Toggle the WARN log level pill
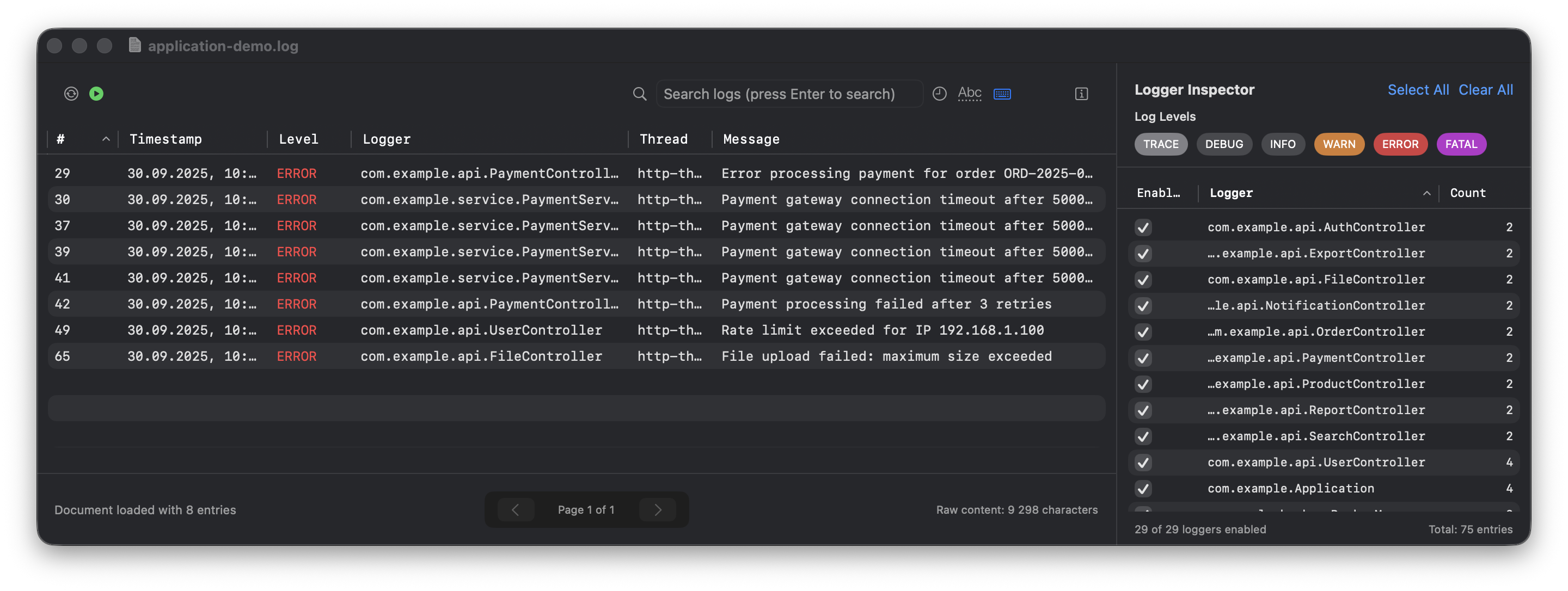1568x591 pixels. tap(1339, 144)
